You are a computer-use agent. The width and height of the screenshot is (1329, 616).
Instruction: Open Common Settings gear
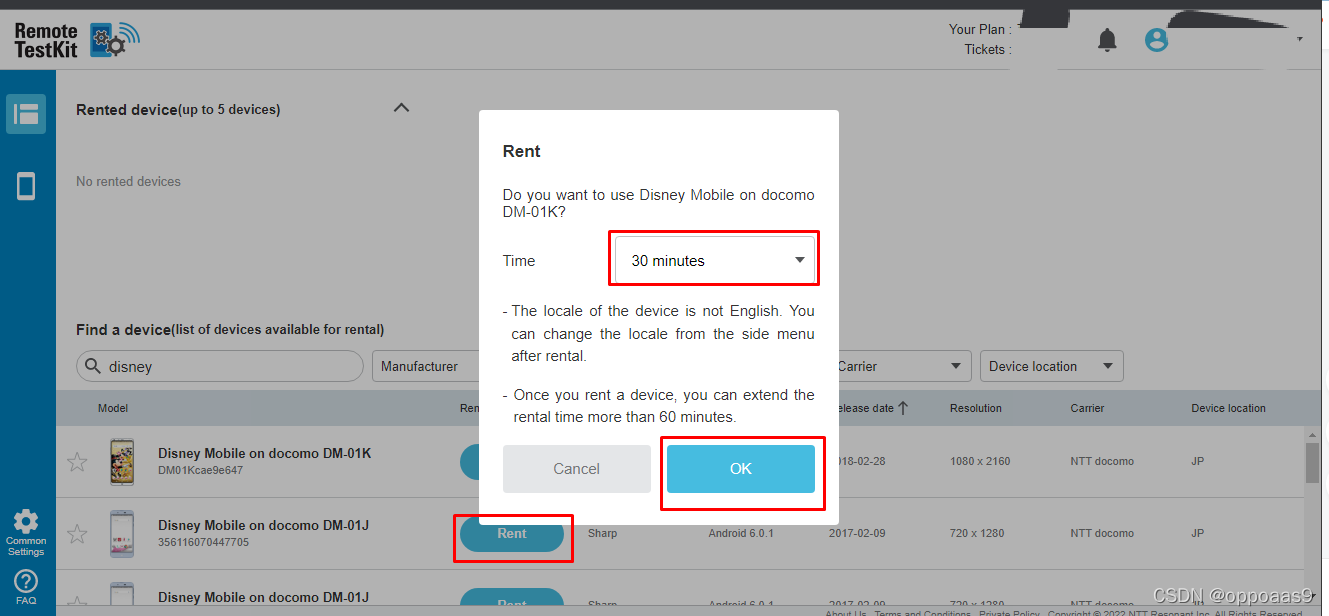(26, 531)
